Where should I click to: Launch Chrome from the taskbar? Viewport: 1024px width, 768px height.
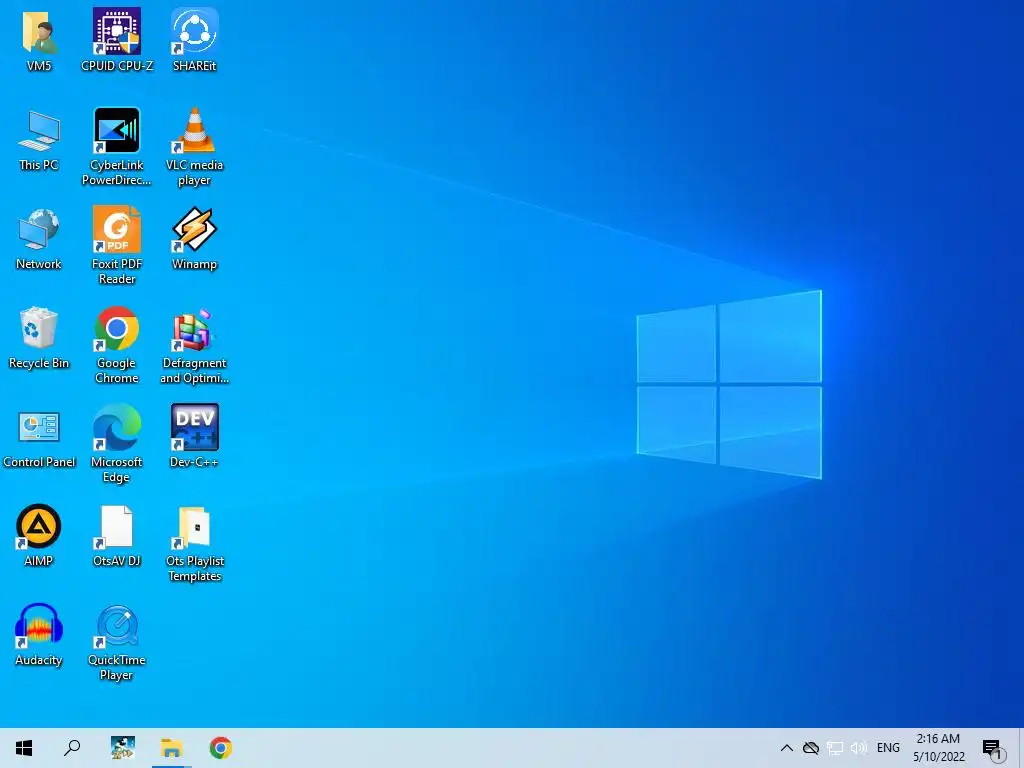[x=221, y=748]
